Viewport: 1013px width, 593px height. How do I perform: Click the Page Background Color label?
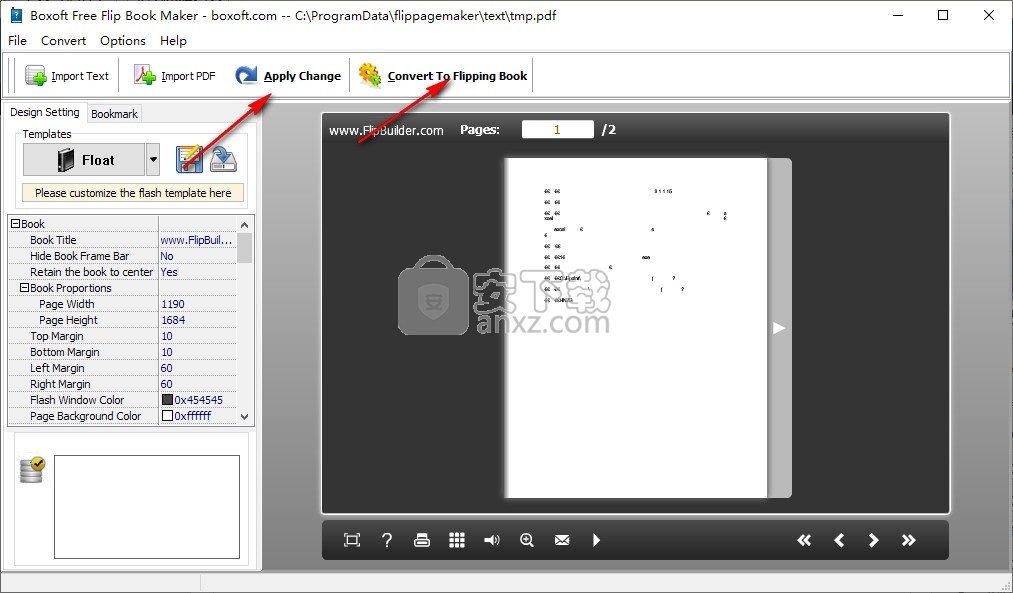coord(85,416)
